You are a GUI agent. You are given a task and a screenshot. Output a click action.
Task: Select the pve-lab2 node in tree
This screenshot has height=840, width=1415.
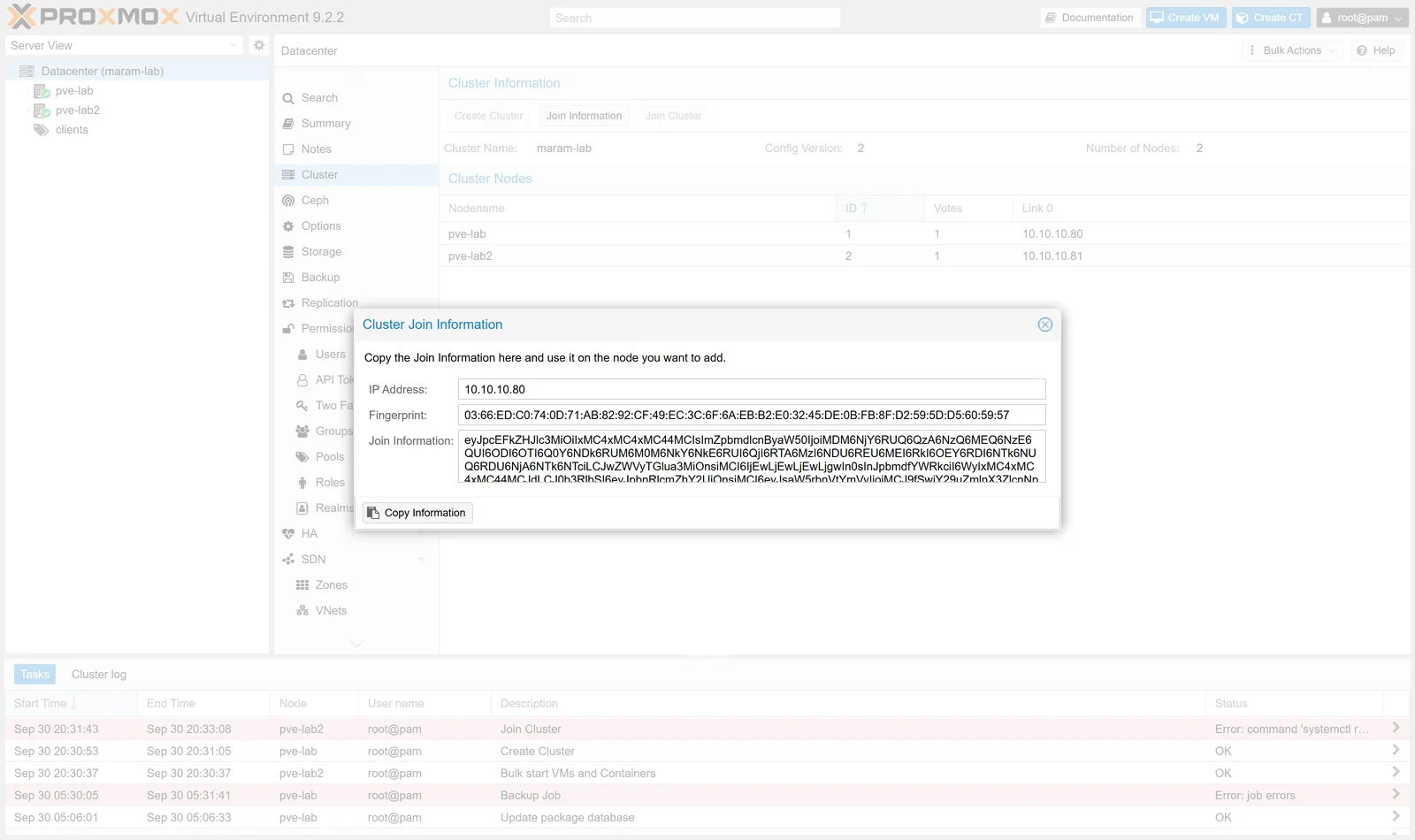click(78, 110)
